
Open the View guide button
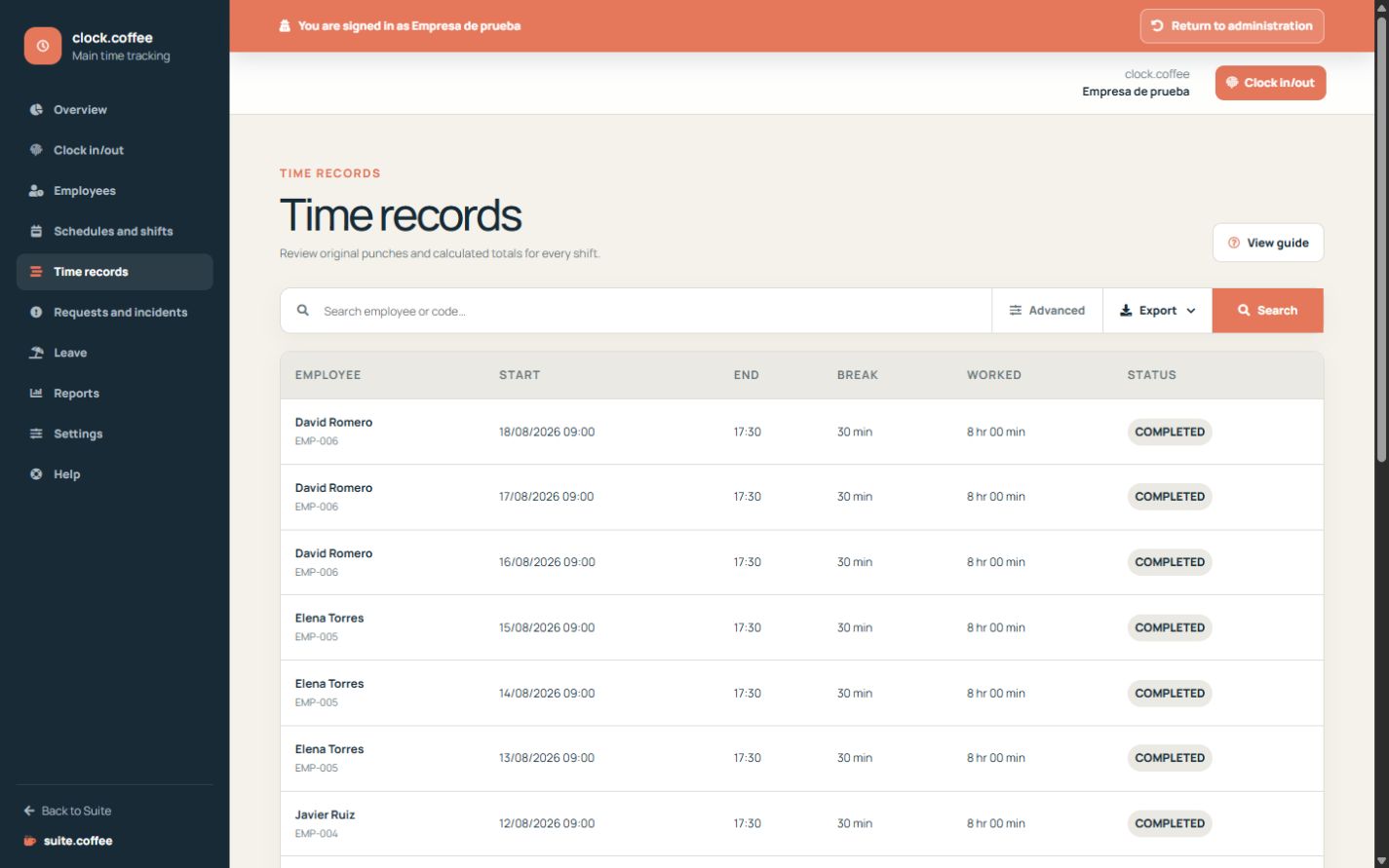coord(1268,243)
